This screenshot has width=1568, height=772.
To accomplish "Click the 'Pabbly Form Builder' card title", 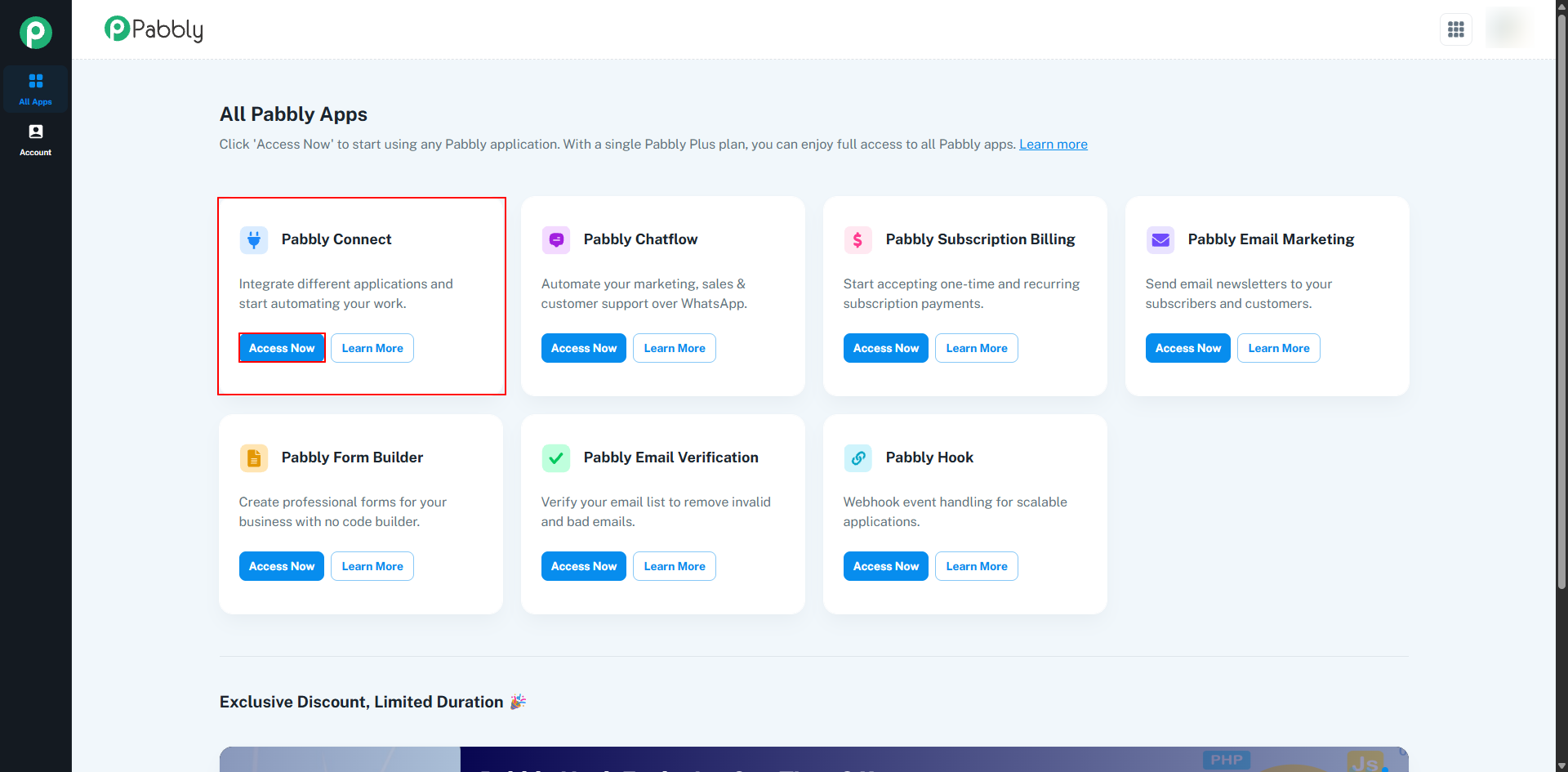I will click(x=352, y=457).
